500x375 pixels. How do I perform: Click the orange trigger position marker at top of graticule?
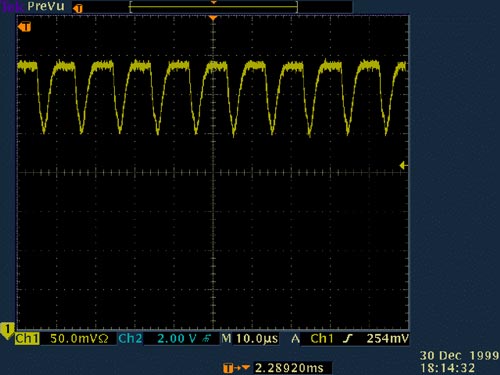click(213, 18)
